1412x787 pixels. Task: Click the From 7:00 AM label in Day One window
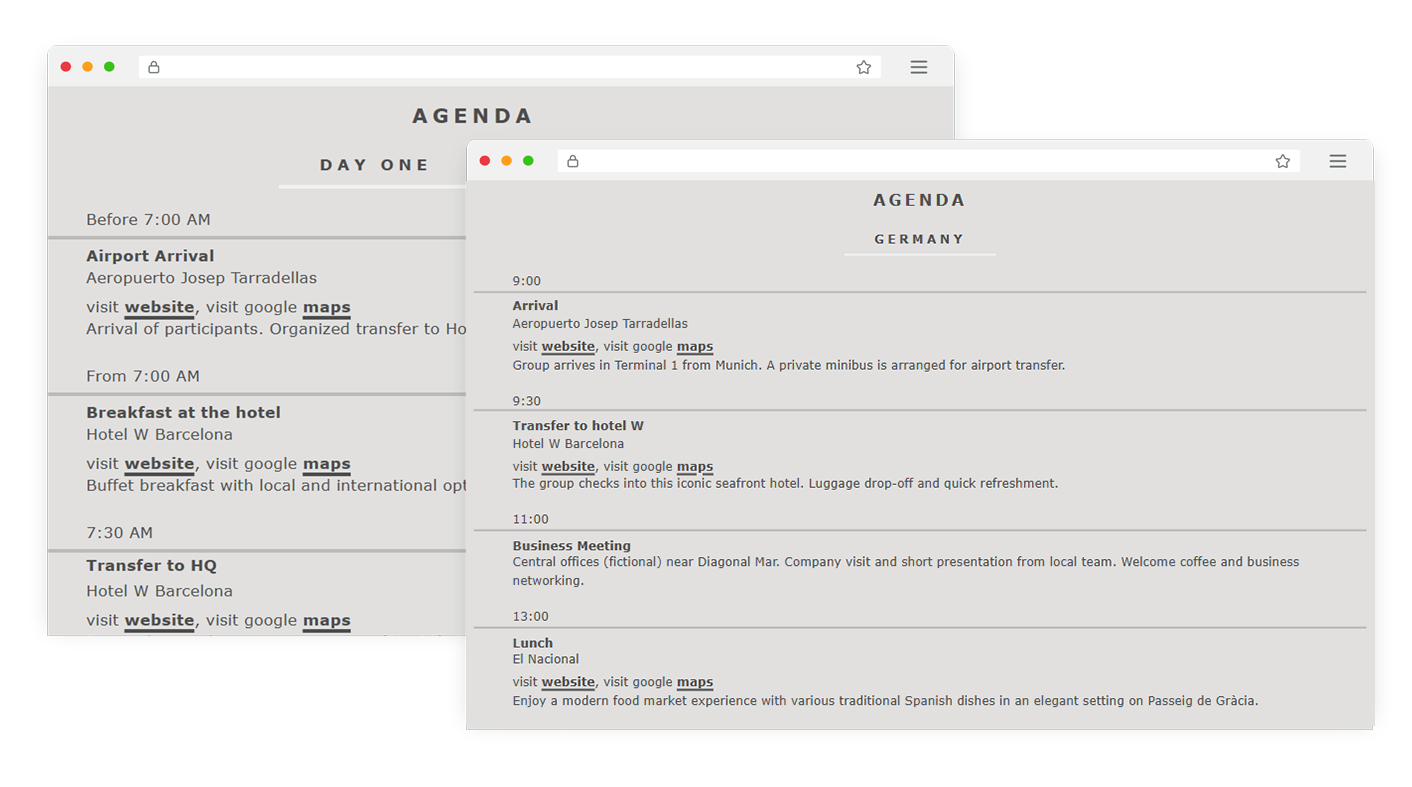[x=143, y=377]
